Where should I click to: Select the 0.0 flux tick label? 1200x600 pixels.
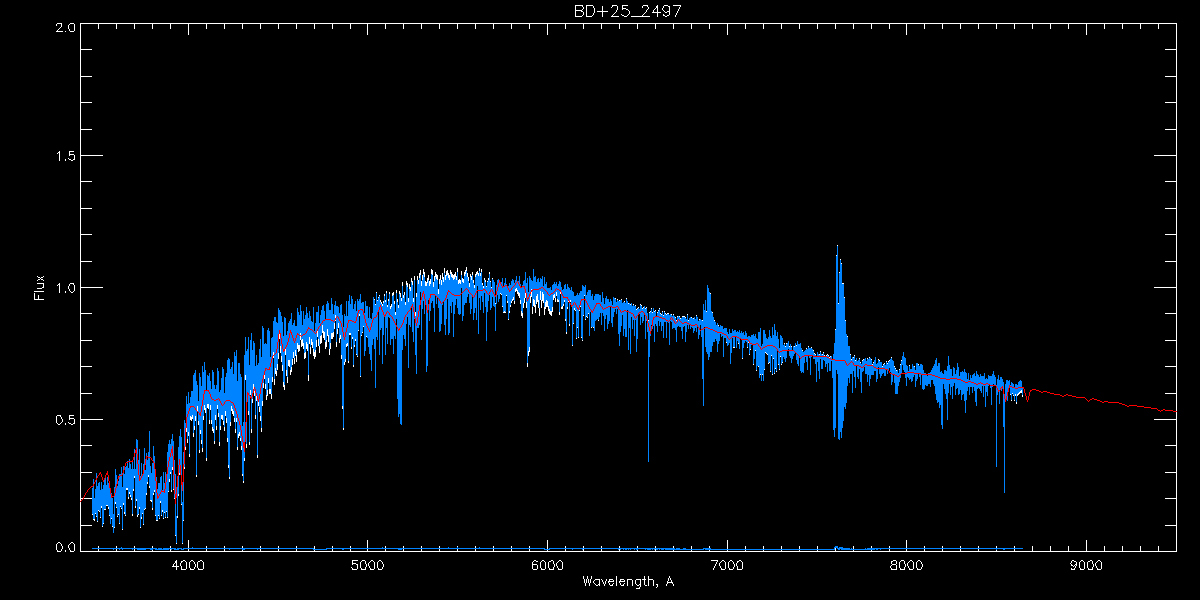point(66,547)
